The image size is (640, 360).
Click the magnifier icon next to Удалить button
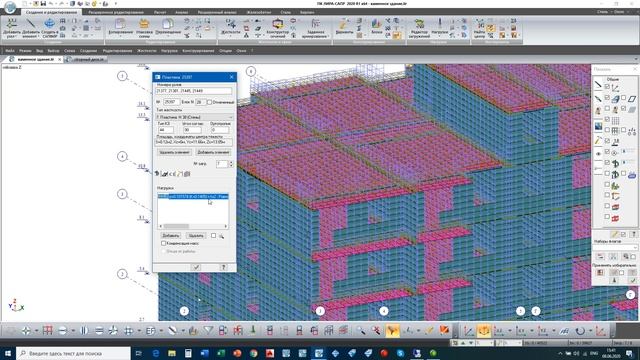(x=221, y=236)
